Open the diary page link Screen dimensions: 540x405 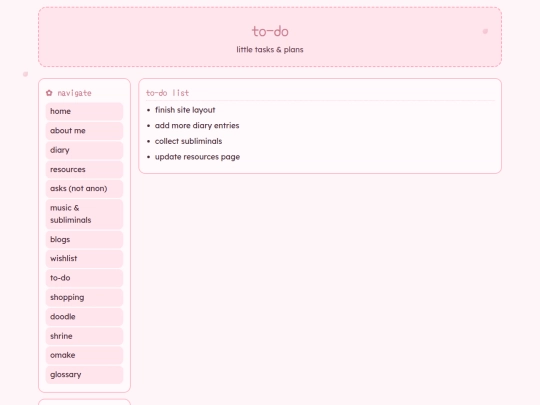coord(84,150)
